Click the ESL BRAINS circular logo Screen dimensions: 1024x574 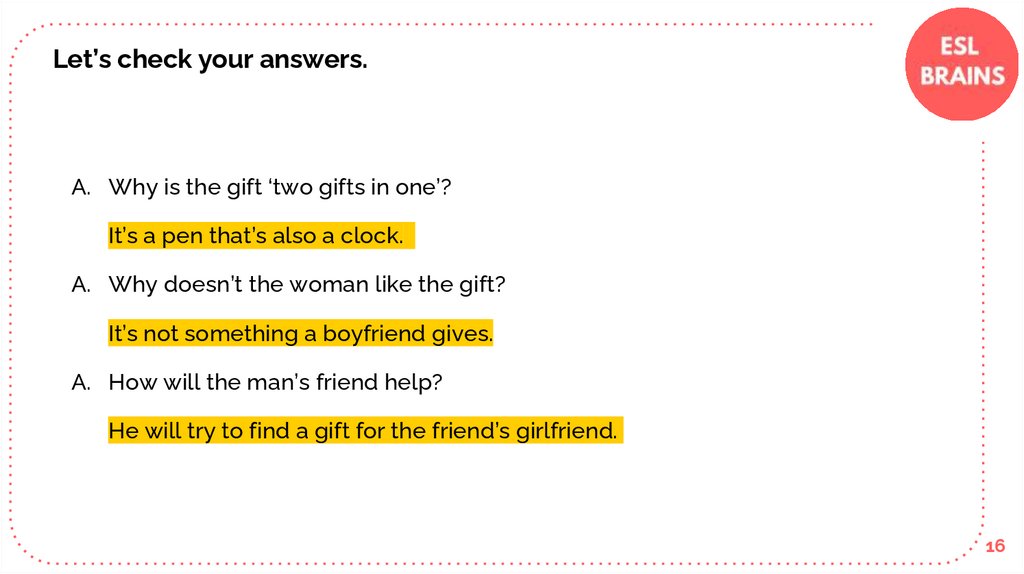tap(961, 63)
